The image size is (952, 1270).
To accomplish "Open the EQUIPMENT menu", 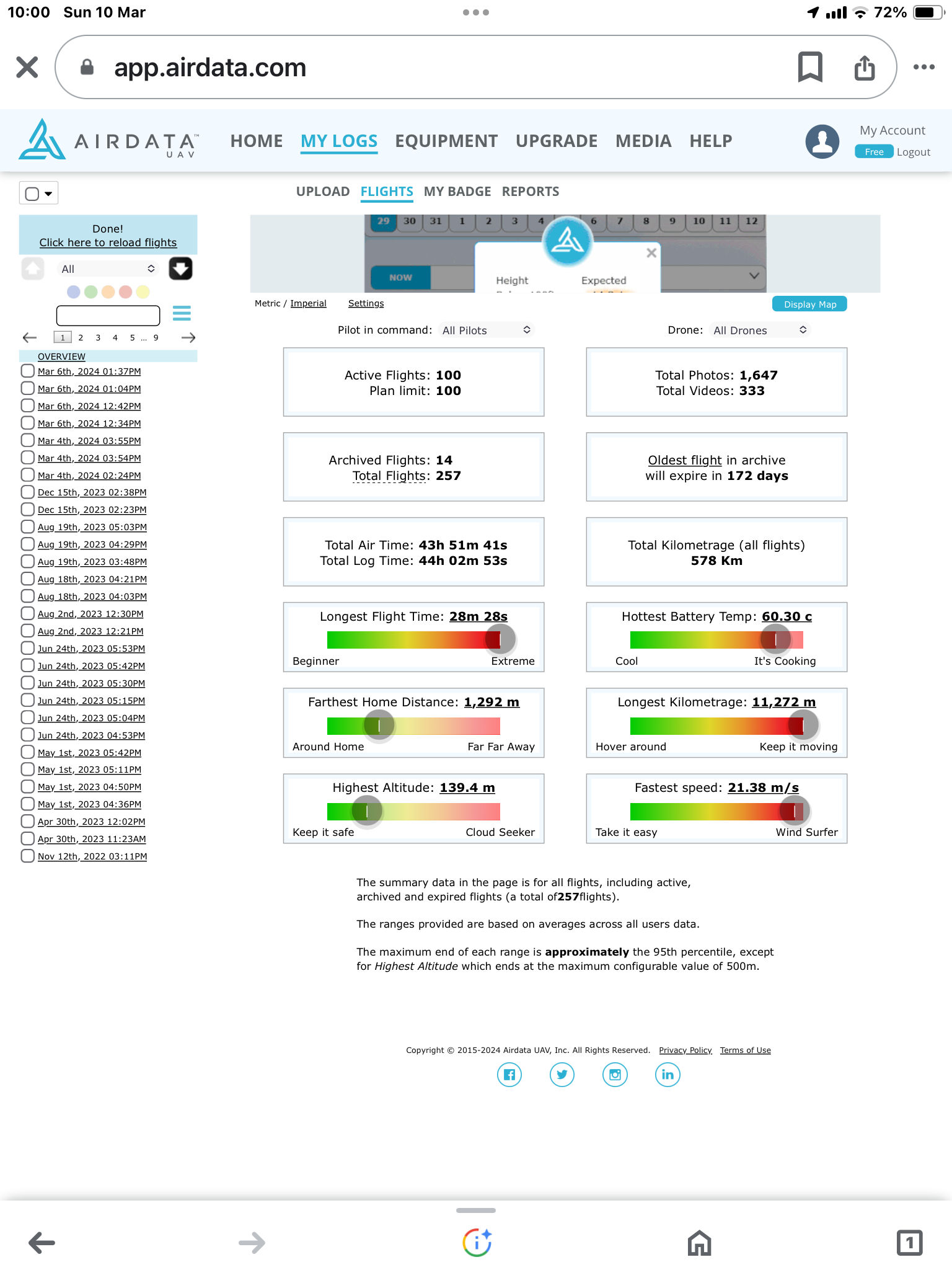I will pos(446,141).
